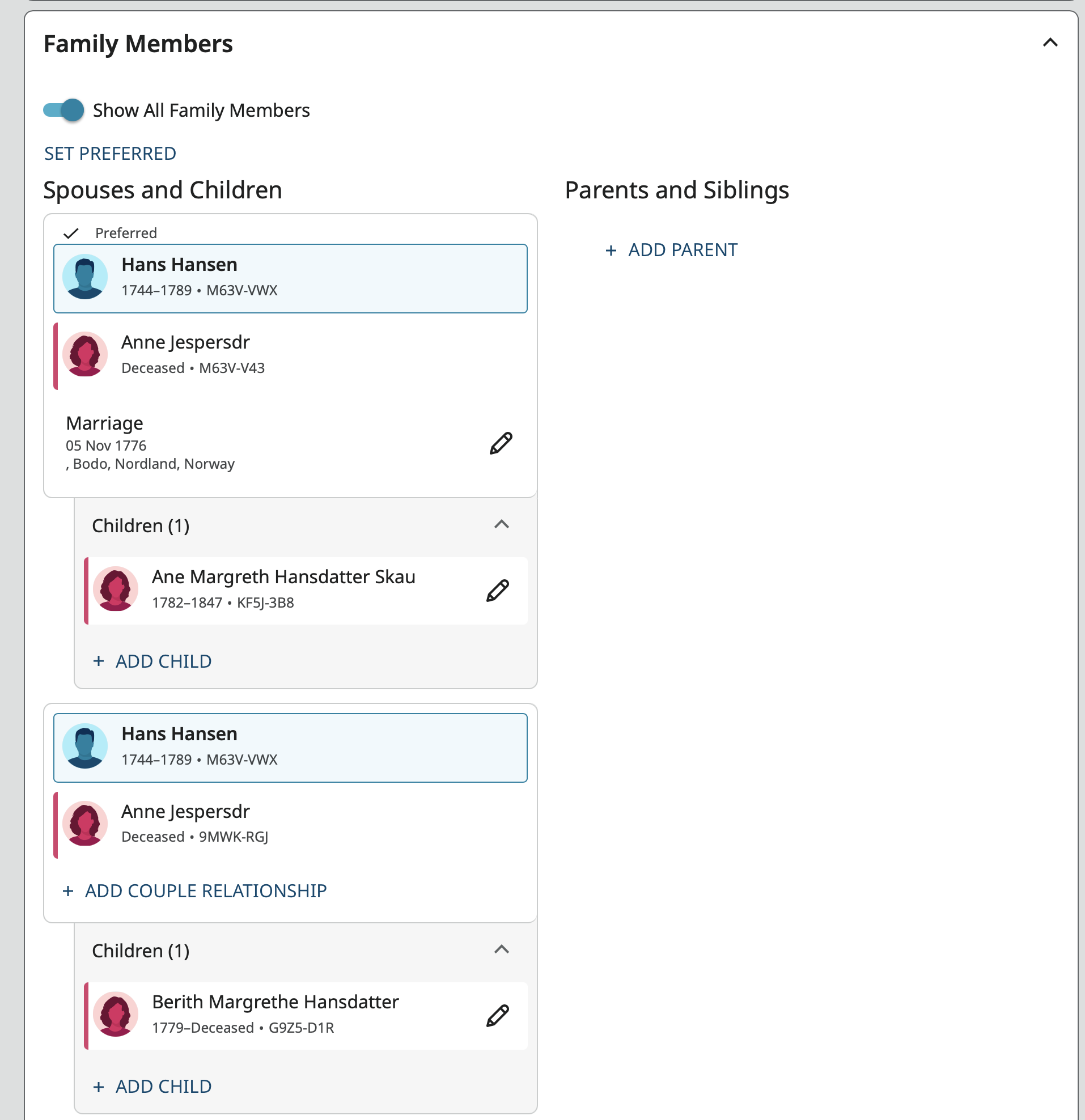Click edit pencil for Berith Margrethe Hansdatter
Viewport: 1085px width, 1120px height.
[x=497, y=1016]
